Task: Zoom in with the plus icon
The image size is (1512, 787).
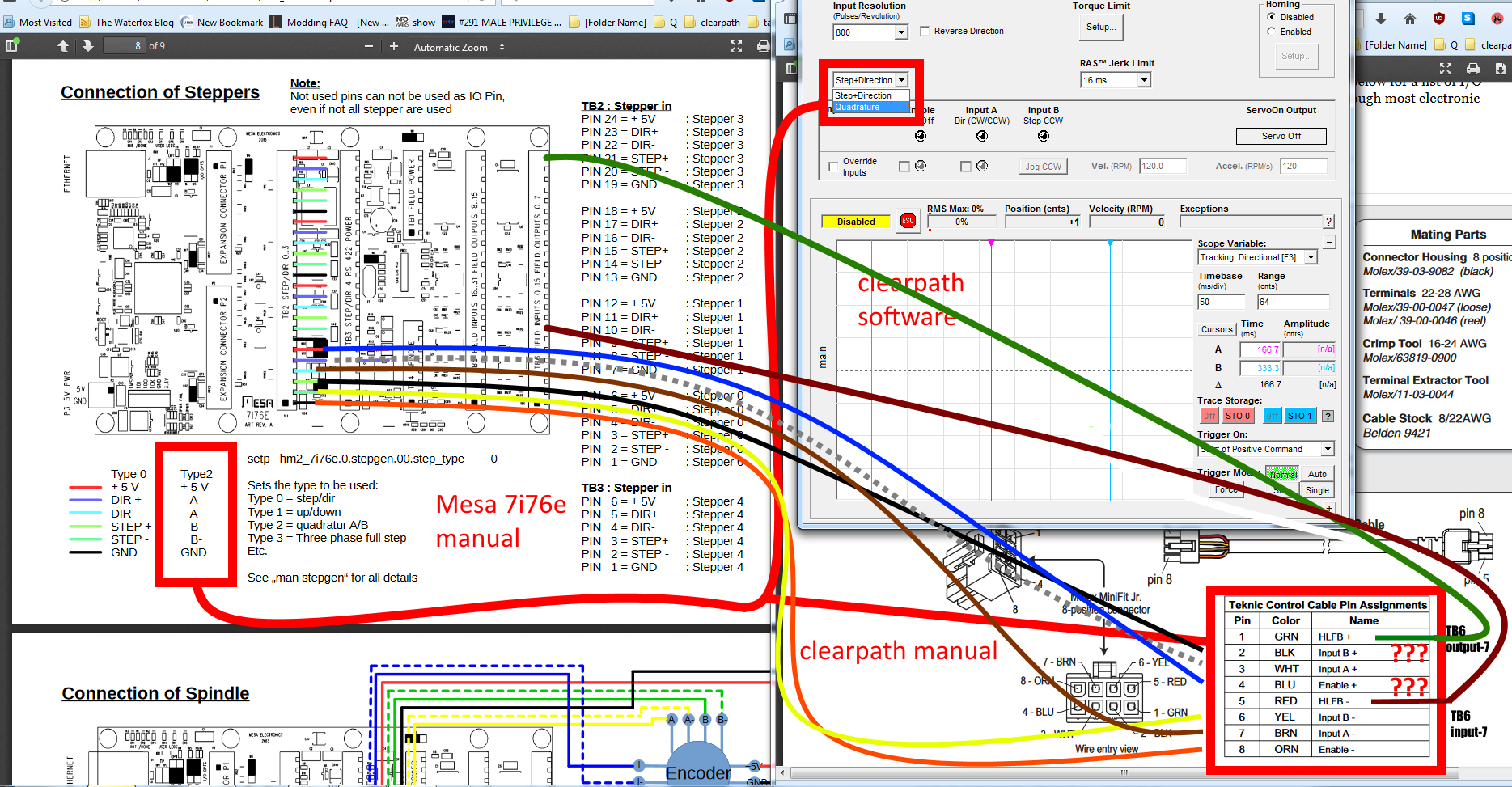Action: tap(394, 46)
